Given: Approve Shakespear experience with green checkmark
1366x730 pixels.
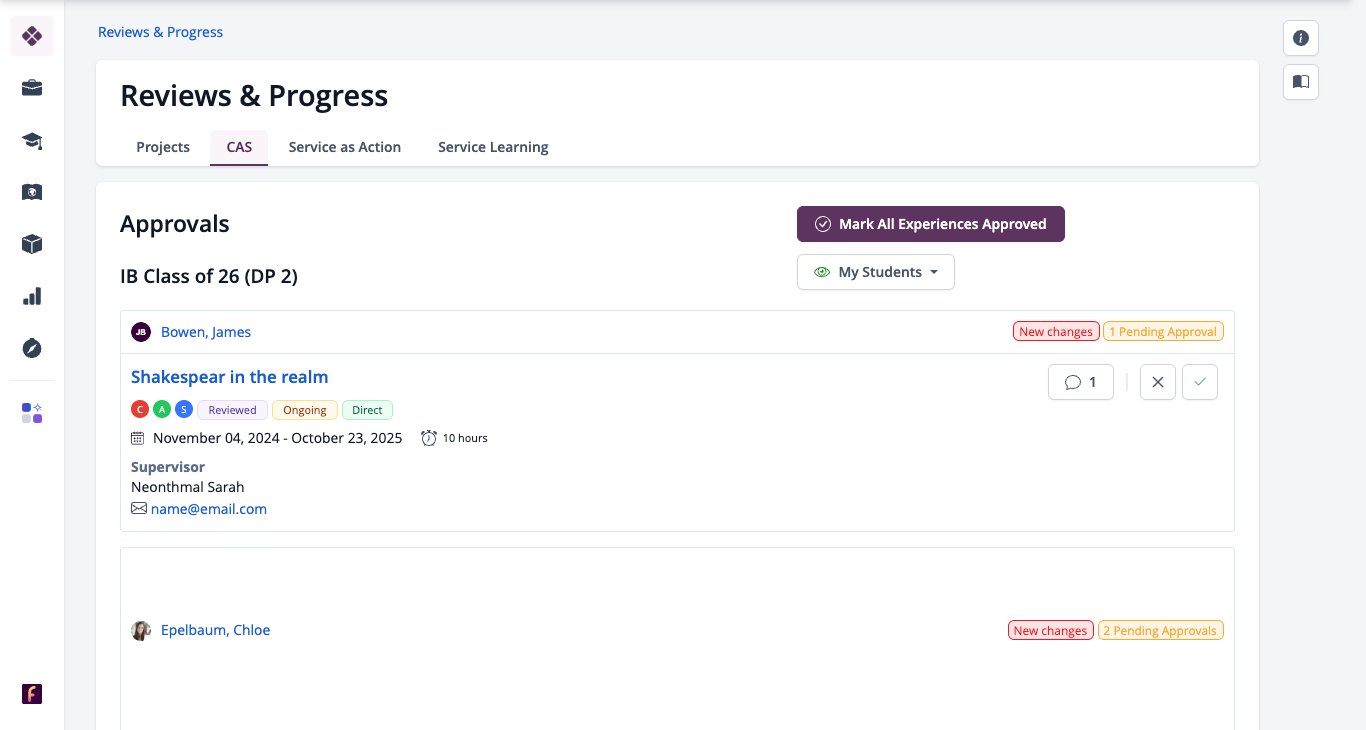Looking at the screenshot, I should point(1200,382).
